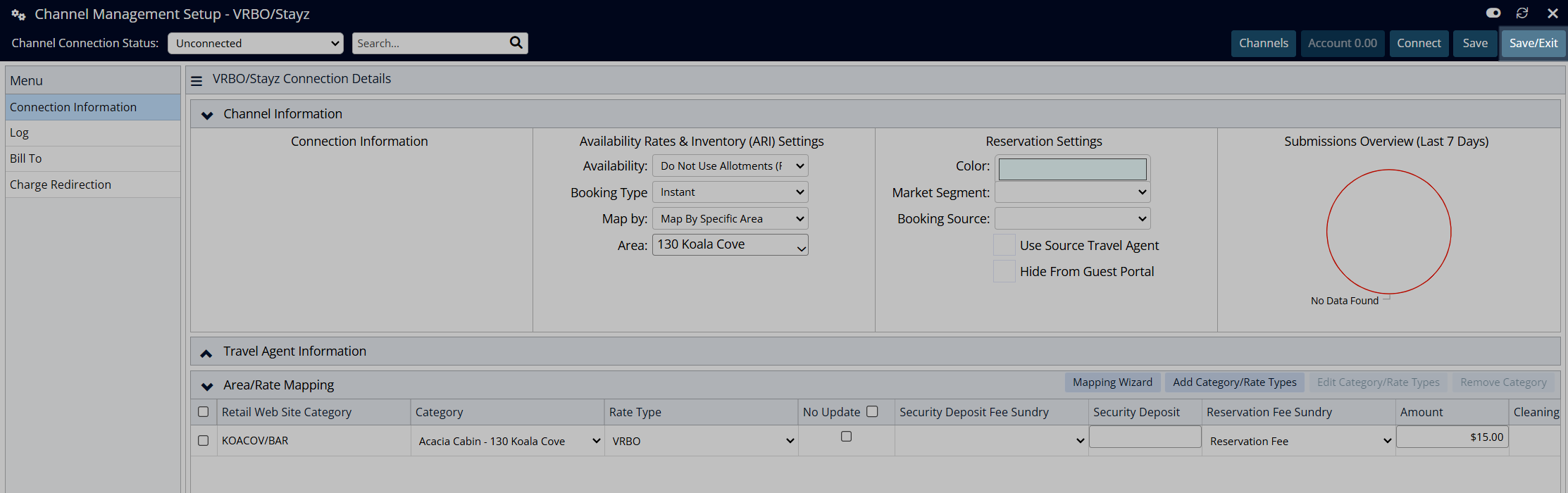Collapse the Area/Rate Mapping section
Viewport: 1568px width, 493px height.
pyautogui.click(x=207, y=386)
